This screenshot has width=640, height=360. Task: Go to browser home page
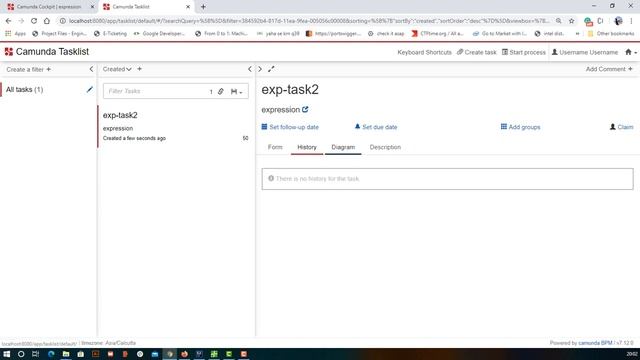coord(47,21)
